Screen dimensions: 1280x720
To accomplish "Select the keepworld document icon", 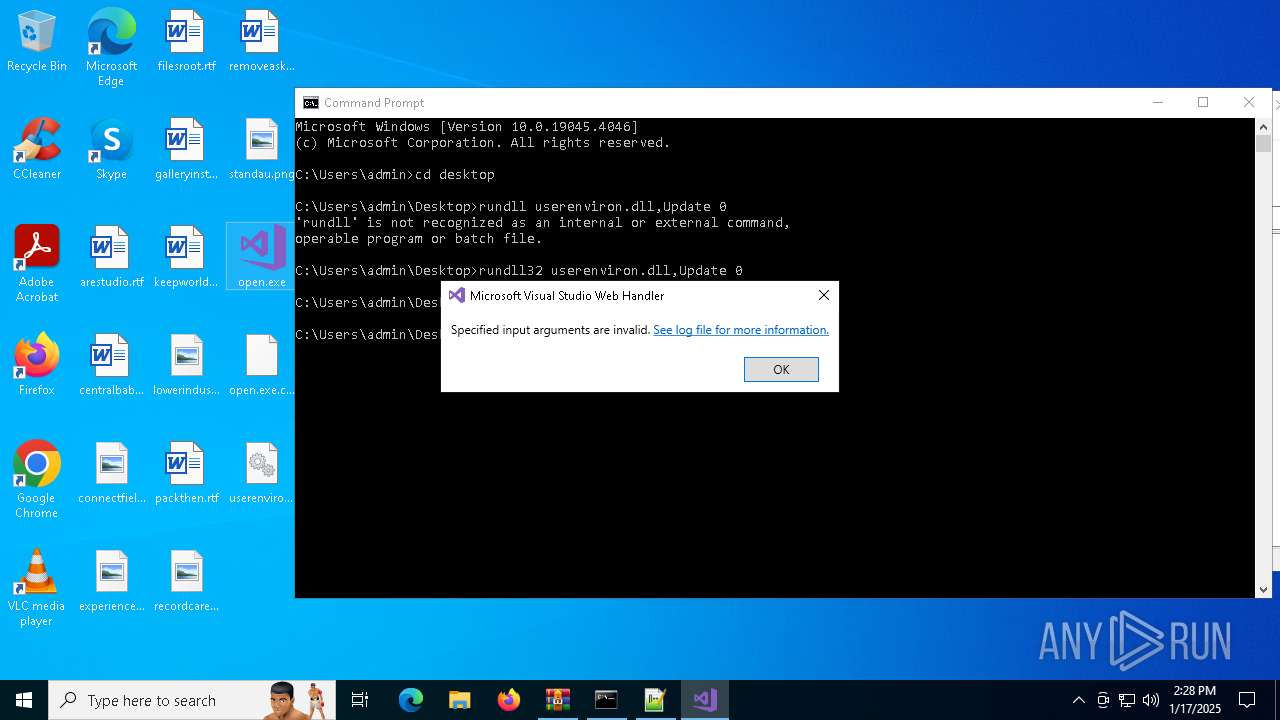I will point(186,258).
